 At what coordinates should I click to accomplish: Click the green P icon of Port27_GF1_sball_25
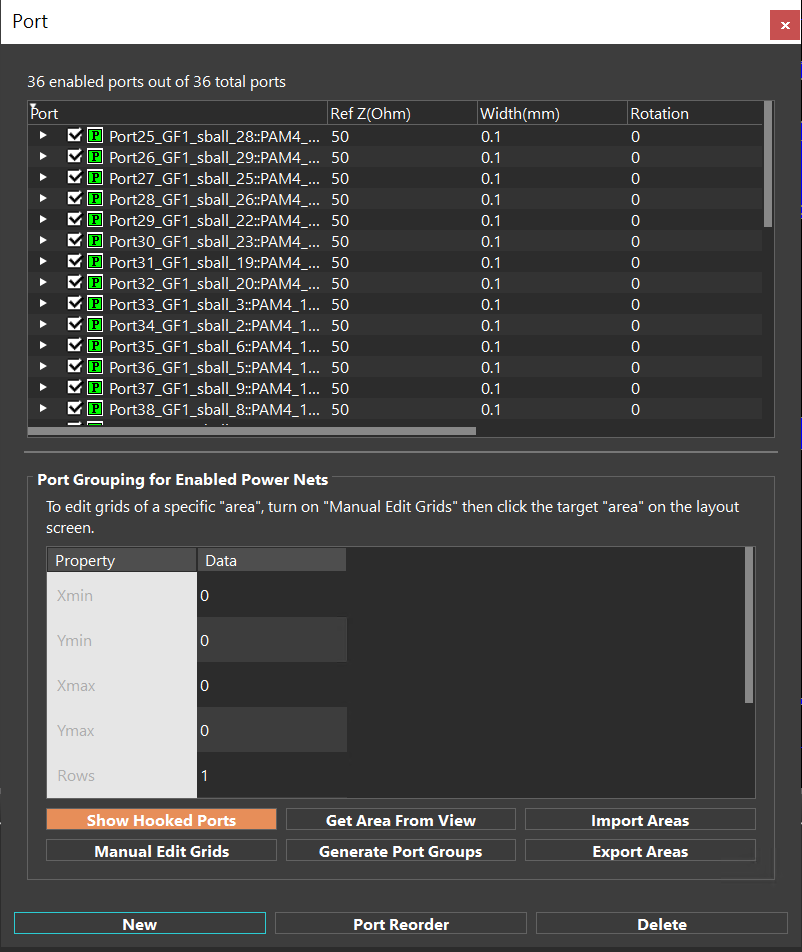point(95,177)
